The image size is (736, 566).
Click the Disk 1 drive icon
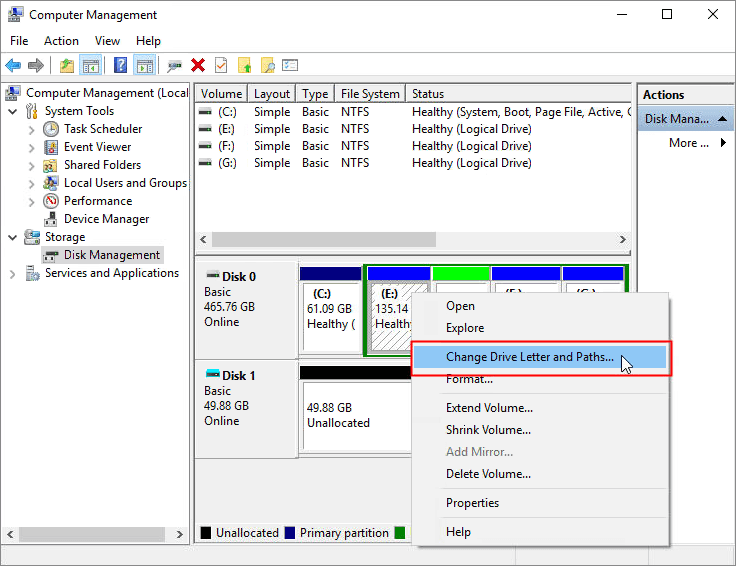(x=213, y=374)
